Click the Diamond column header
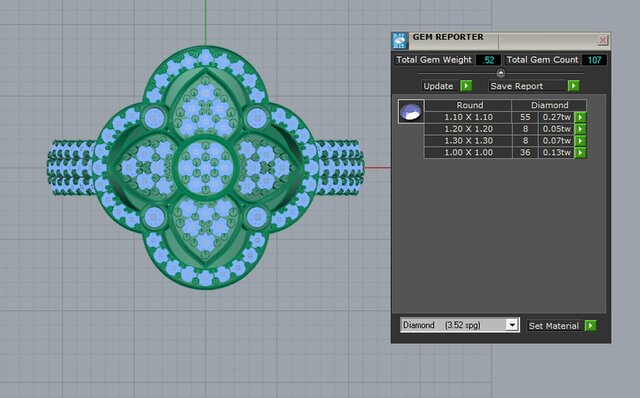The width and height of the screenshot is (640, 398). (549, 105)
